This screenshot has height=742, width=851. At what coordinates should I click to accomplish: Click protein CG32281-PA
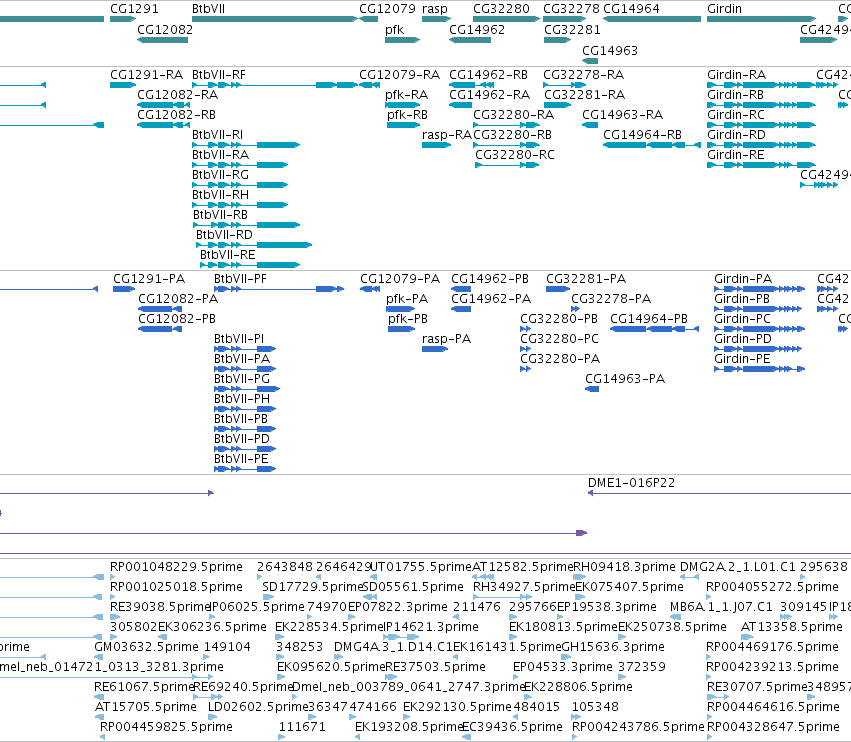586,278
